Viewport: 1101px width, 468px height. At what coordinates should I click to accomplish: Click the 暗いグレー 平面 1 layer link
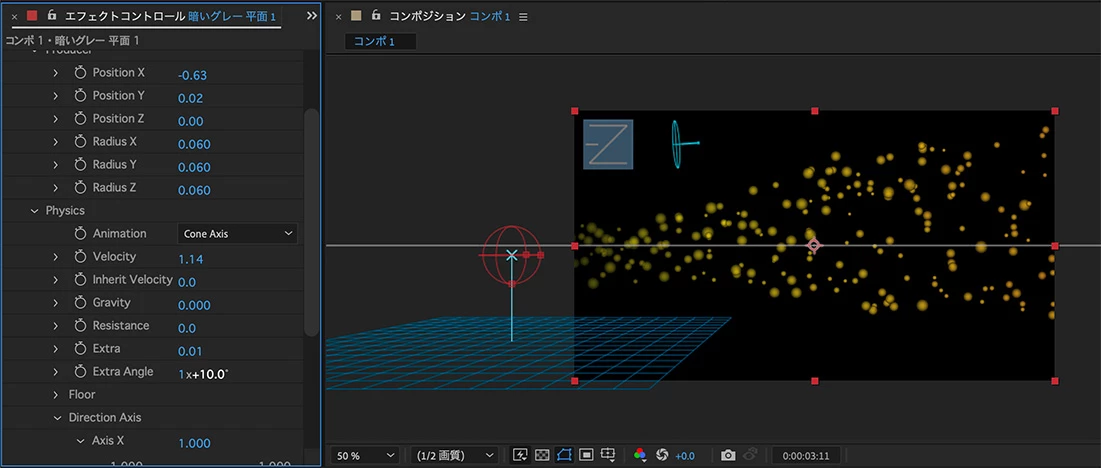232,16
